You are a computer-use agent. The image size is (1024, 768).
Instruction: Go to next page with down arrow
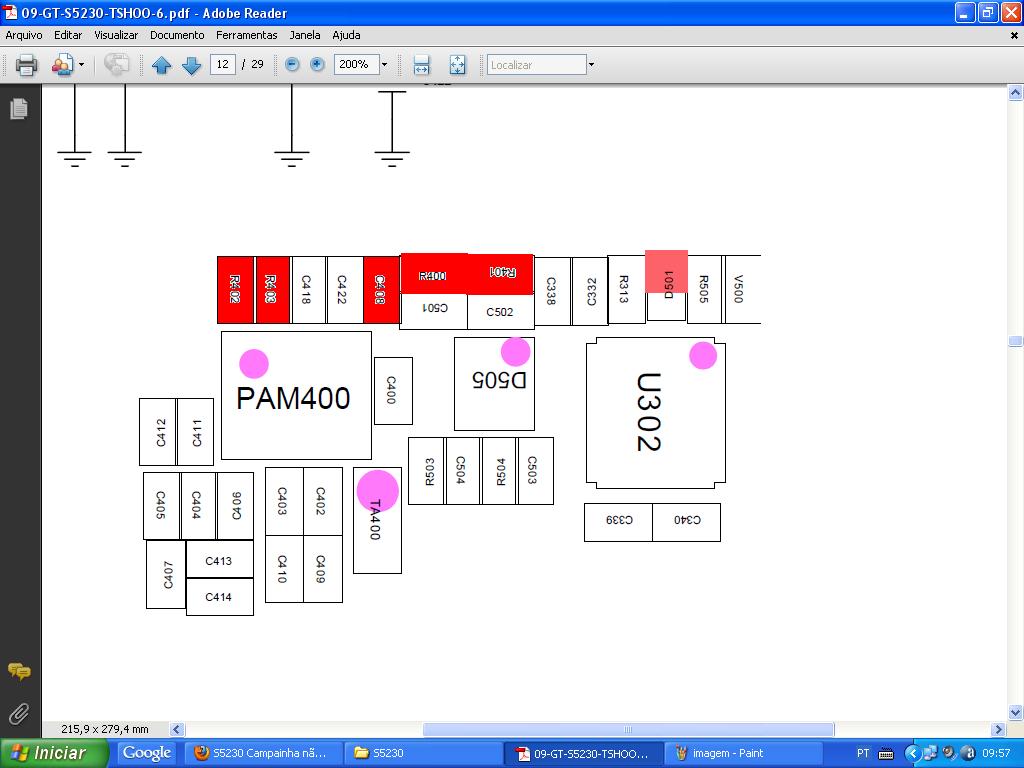pyautogui.click(x=191, y=65)
